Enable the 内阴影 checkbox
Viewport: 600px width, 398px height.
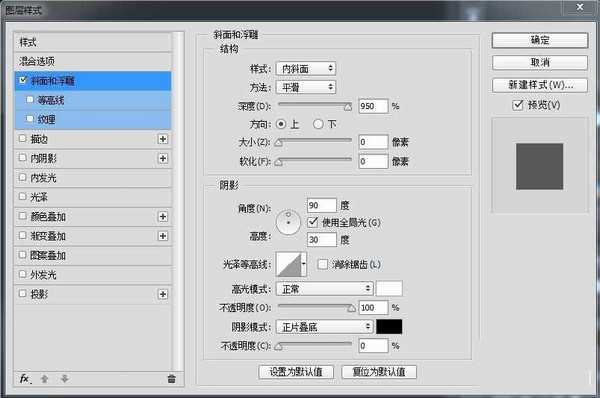point(23,158)
